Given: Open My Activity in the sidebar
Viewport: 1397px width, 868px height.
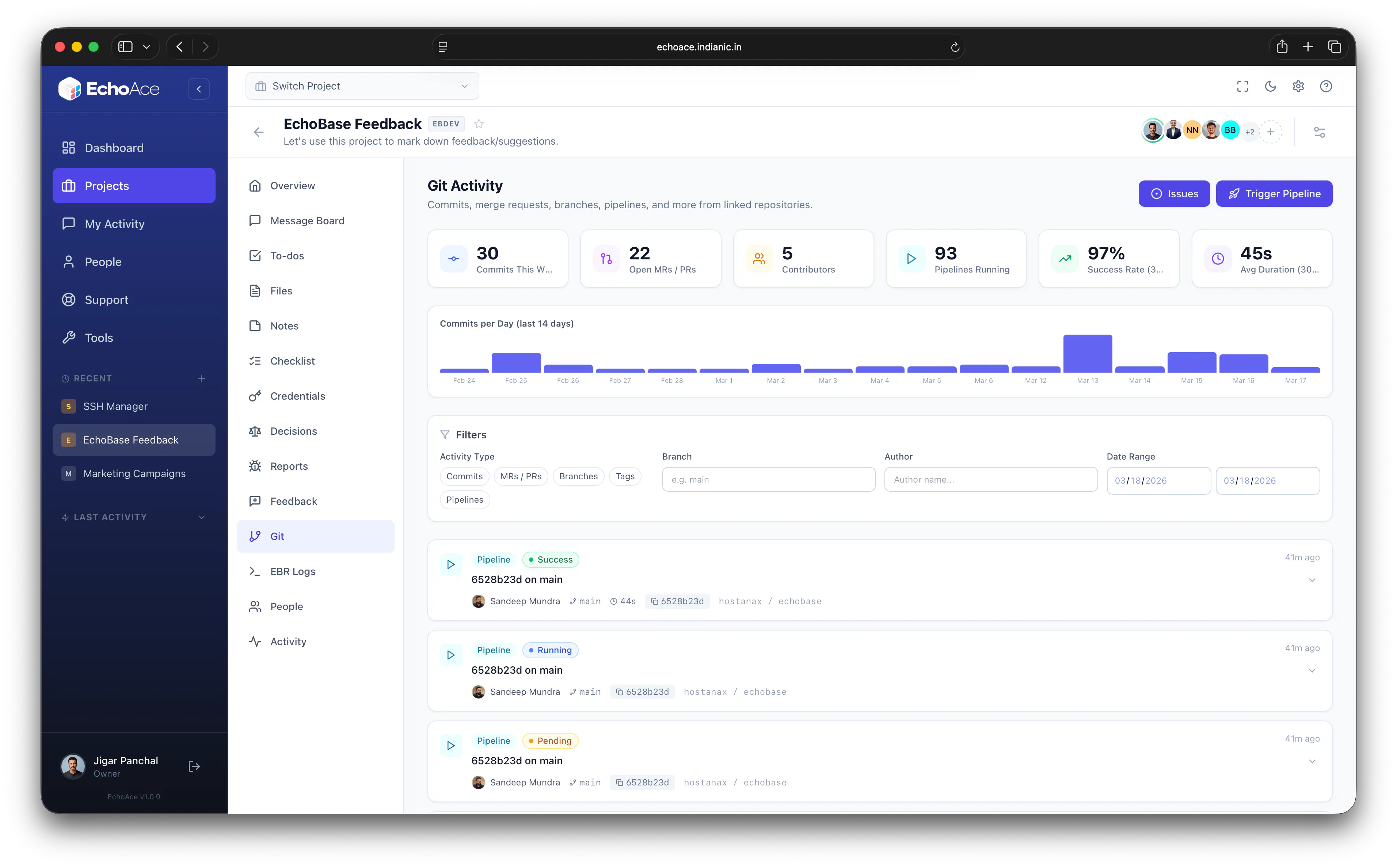Looking at the screenshot, I should pyautogui.click(x=134, y=224).
